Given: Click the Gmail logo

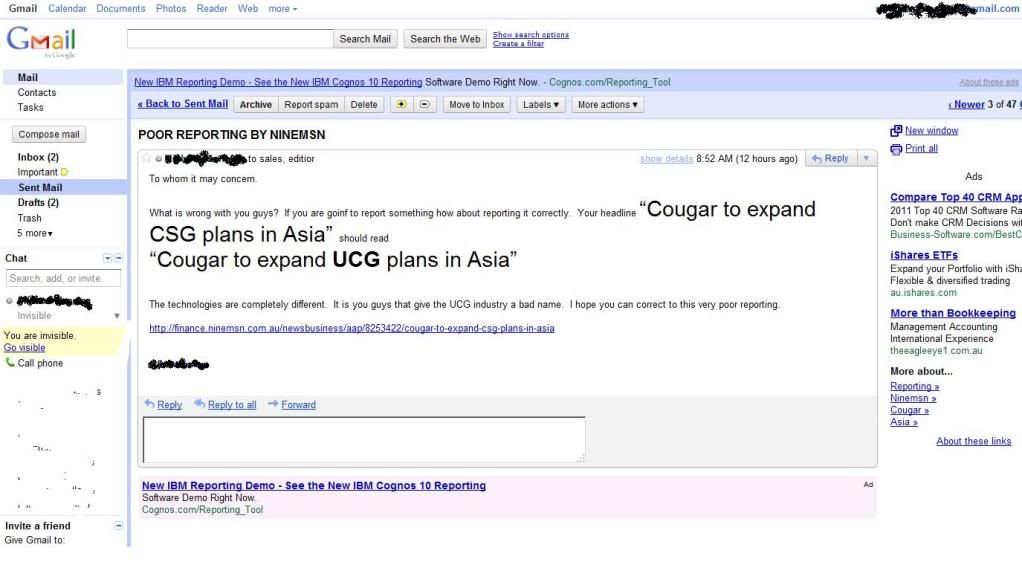Looking at the screenshot, I should tap(41, 41).
